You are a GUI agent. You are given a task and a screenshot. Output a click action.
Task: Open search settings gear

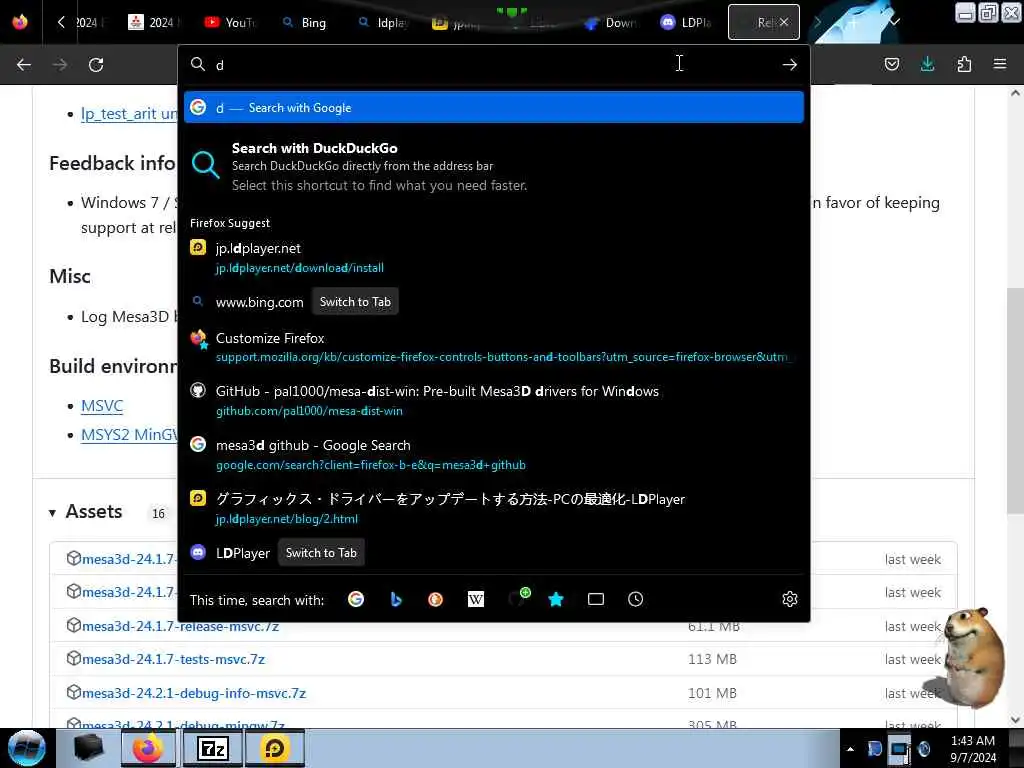tap(790, 599)
